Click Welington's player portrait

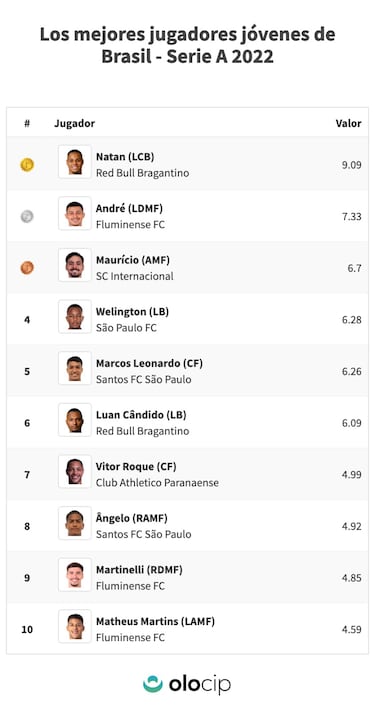pos(75,317)
